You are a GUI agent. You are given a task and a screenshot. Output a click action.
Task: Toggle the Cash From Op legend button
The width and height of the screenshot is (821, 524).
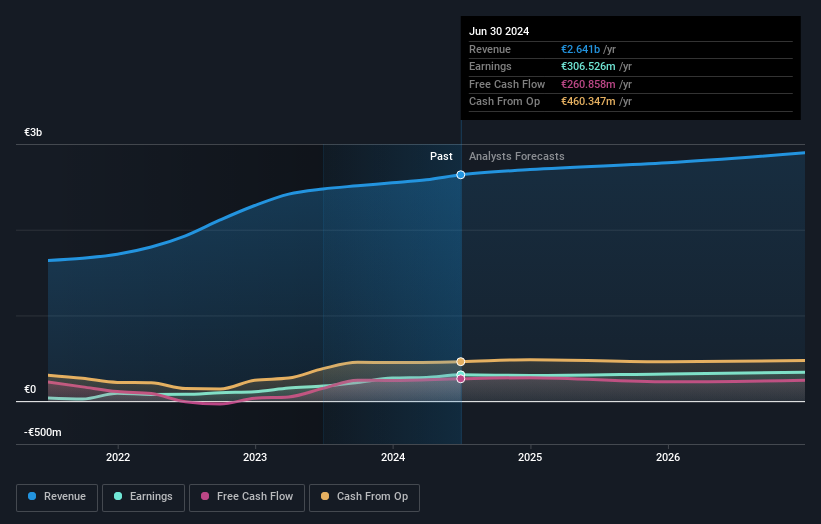[x=364, y=497]
